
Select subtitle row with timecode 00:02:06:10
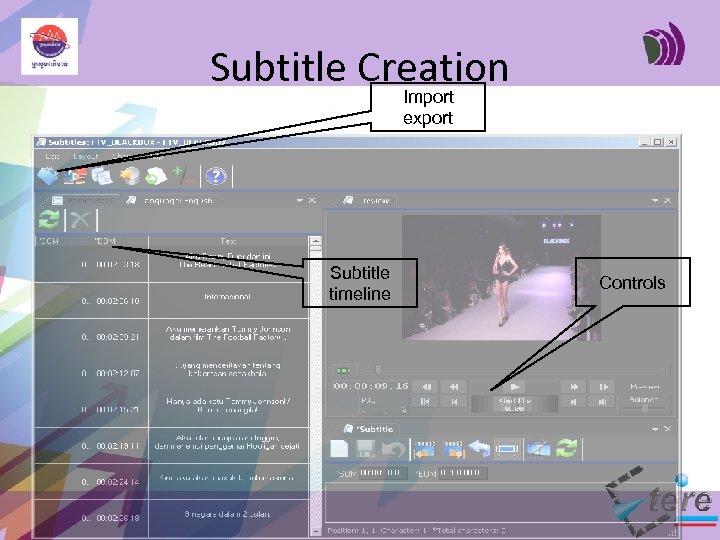click(x=172, y=300)
